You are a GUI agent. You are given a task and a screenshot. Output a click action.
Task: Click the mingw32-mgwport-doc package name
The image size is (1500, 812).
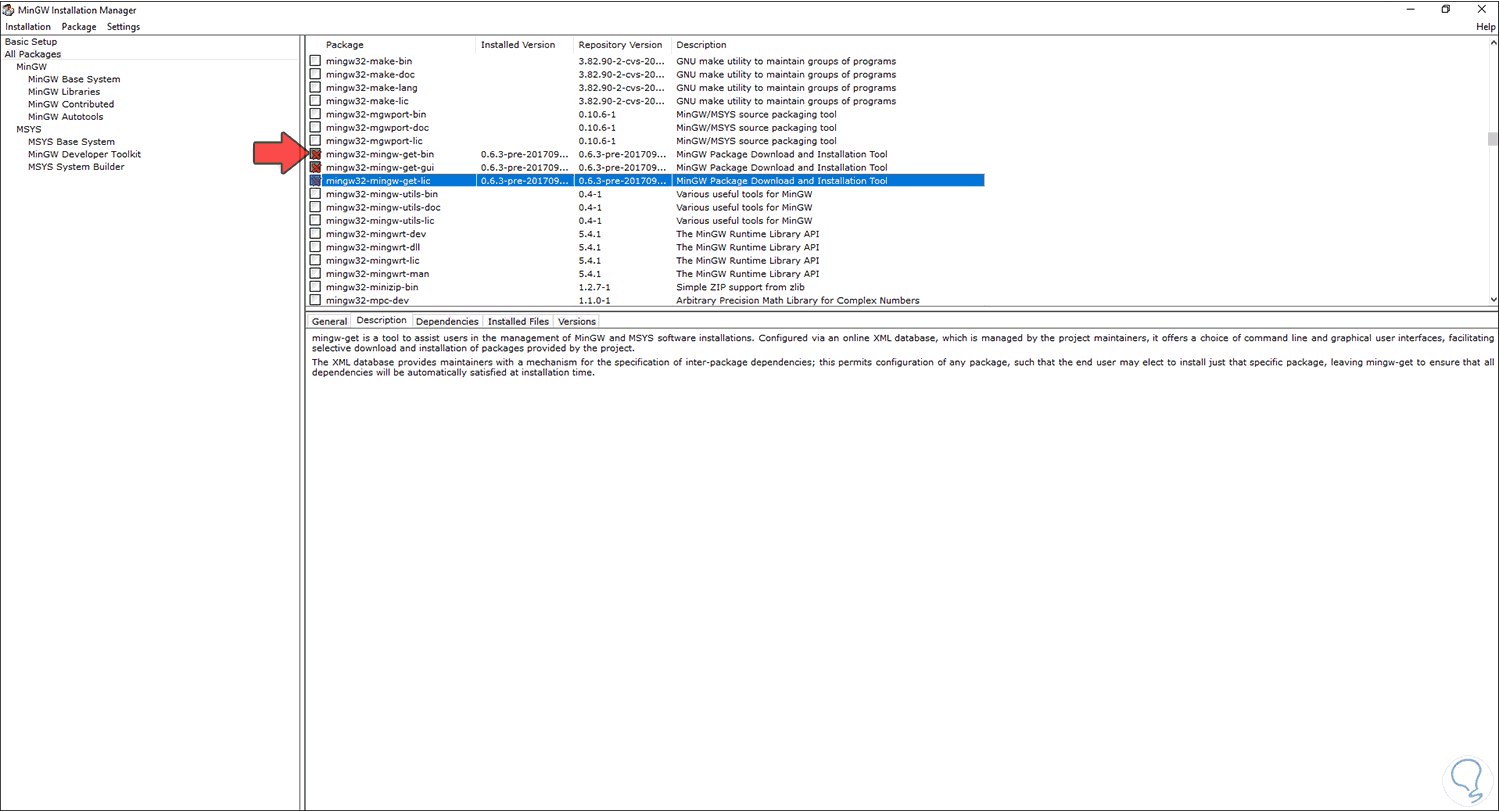377,128
